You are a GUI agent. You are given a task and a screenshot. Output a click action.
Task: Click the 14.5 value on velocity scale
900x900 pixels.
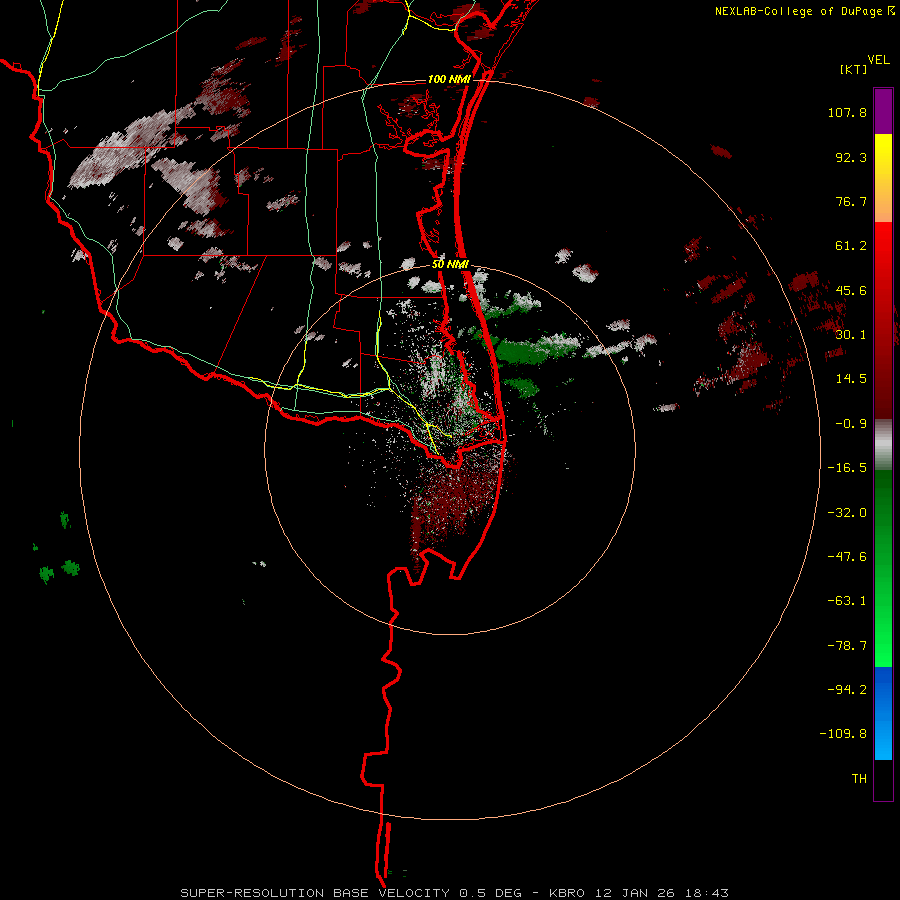click(x=851, y=379)
